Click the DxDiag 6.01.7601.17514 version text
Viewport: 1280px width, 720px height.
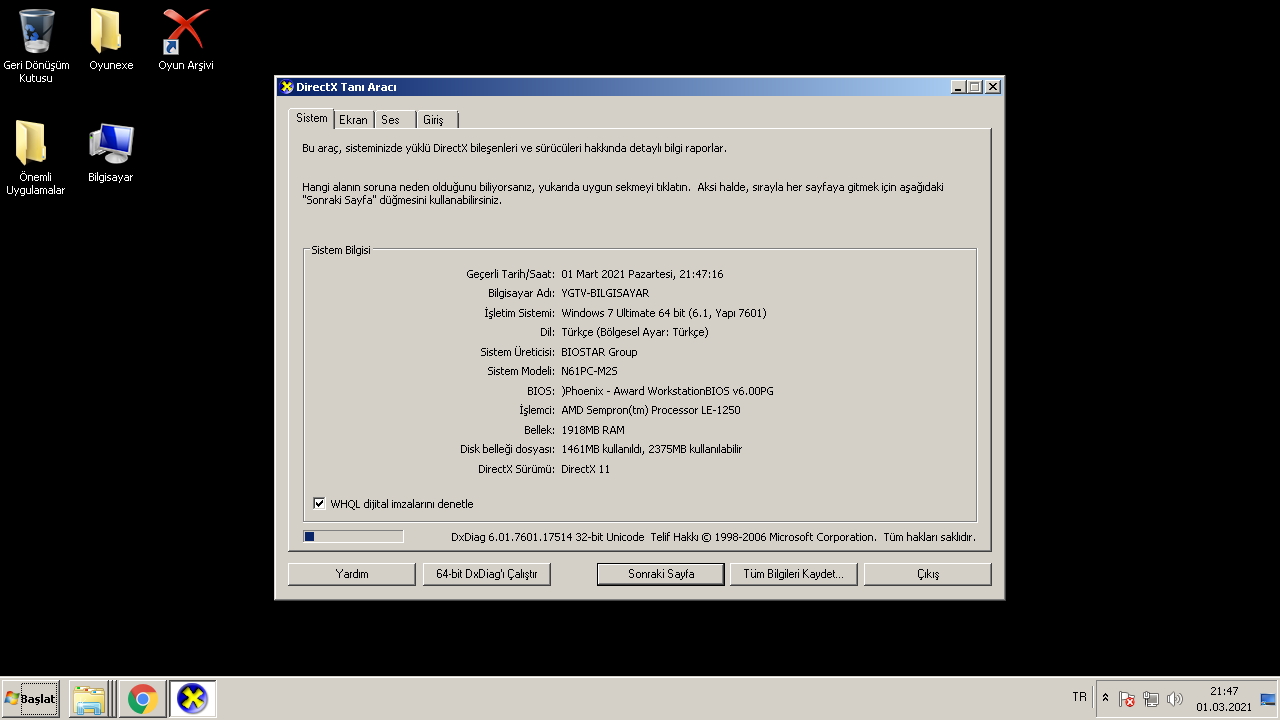coord(548,537)
